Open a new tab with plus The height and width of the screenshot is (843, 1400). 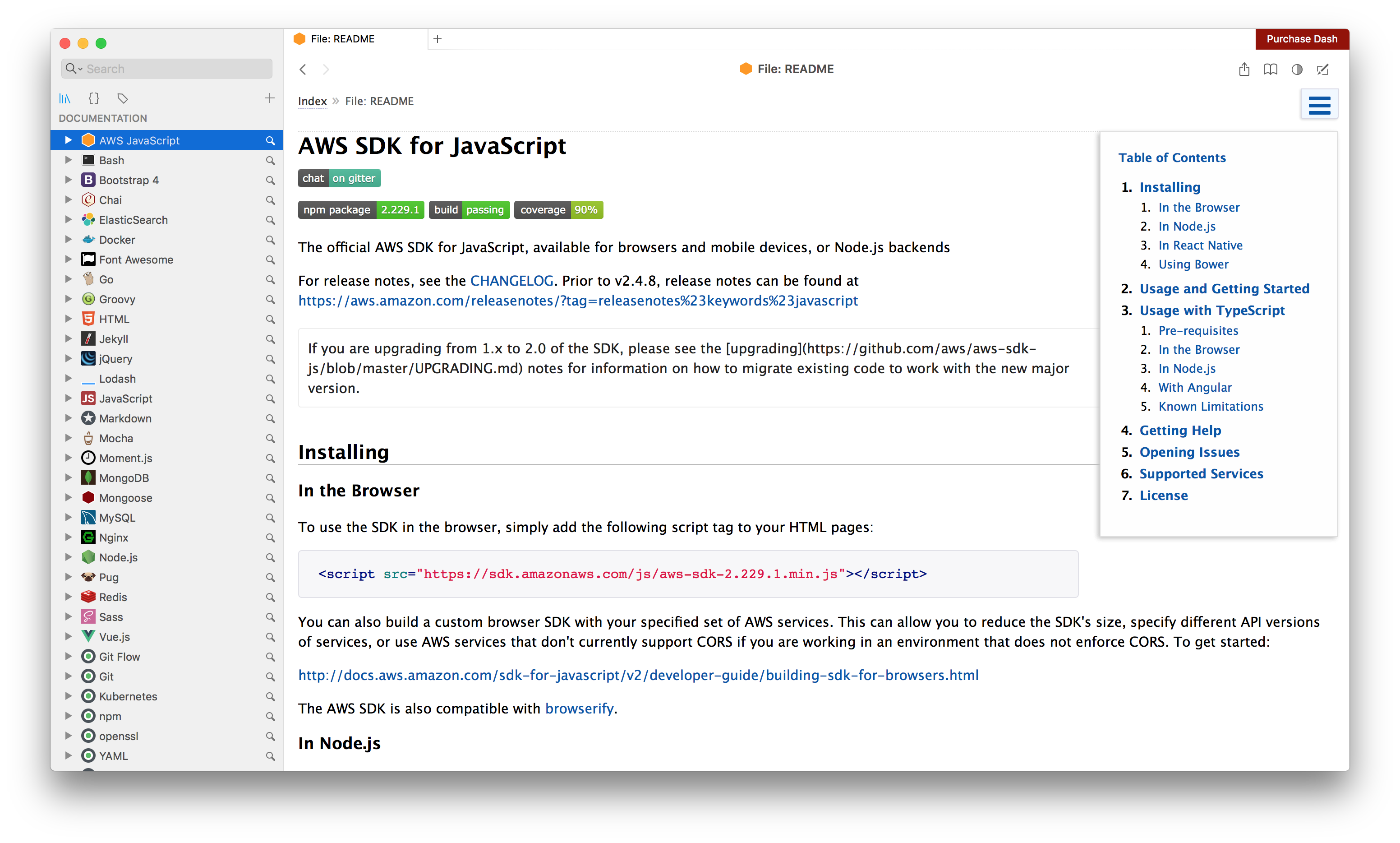pos(437,39)
